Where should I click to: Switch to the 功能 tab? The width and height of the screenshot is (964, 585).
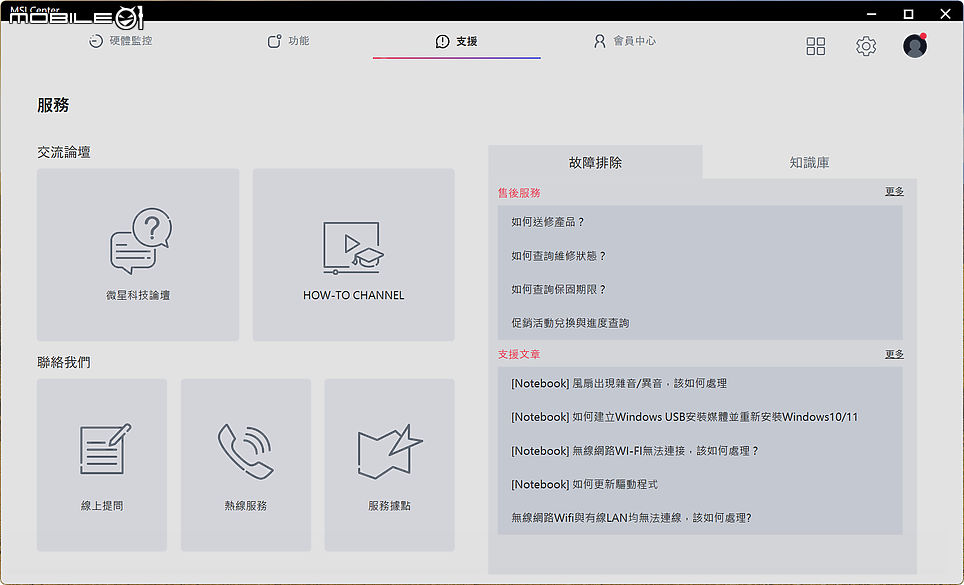coord(288,41)
